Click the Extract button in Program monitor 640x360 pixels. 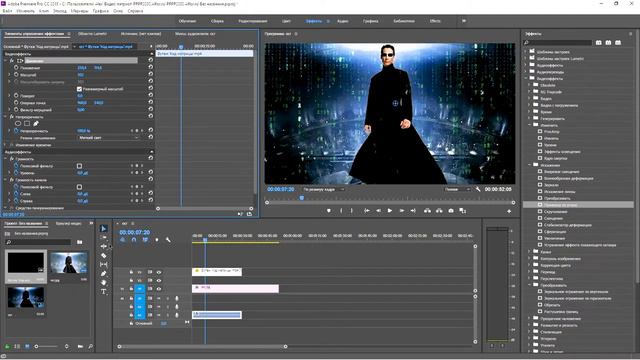[439, 211]
